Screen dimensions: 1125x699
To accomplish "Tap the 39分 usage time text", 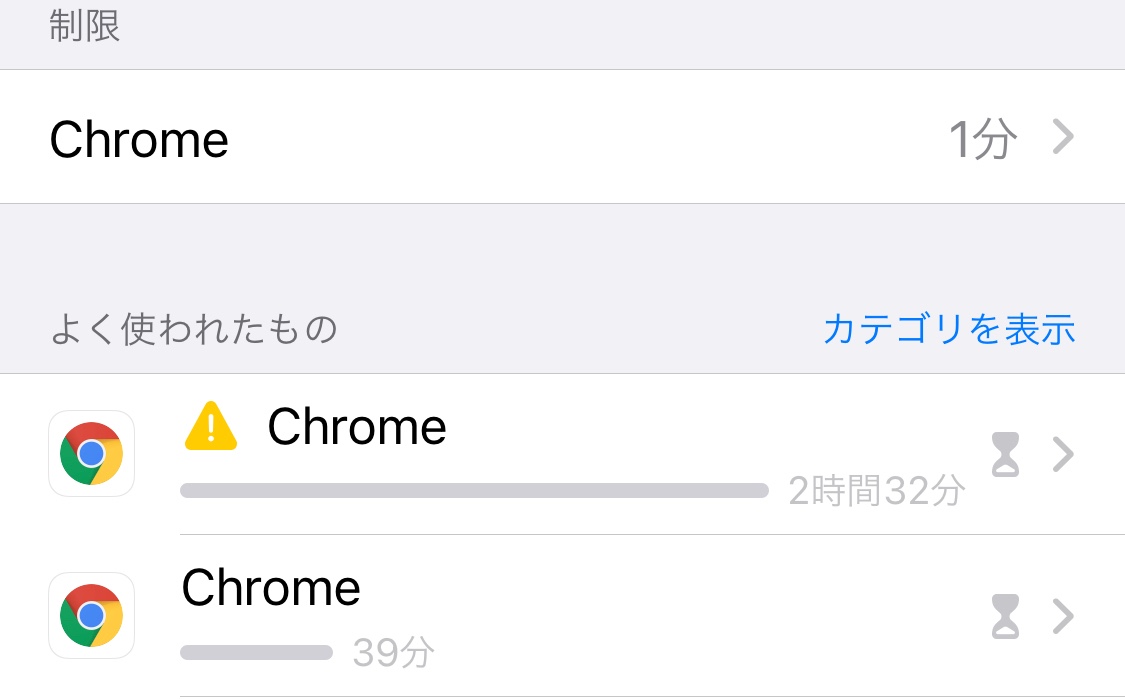I will coord(393,653).
